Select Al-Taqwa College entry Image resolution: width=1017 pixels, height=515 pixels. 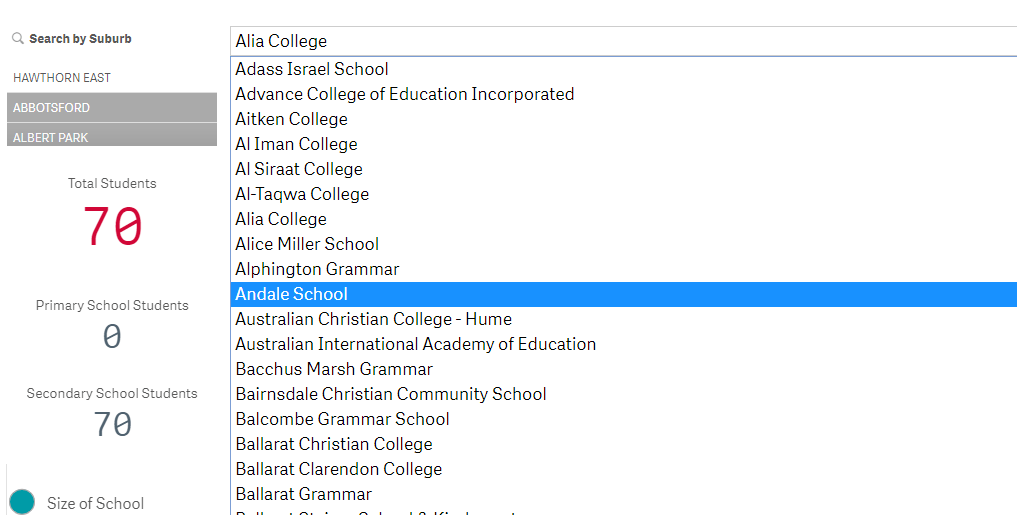coord(623,194)
